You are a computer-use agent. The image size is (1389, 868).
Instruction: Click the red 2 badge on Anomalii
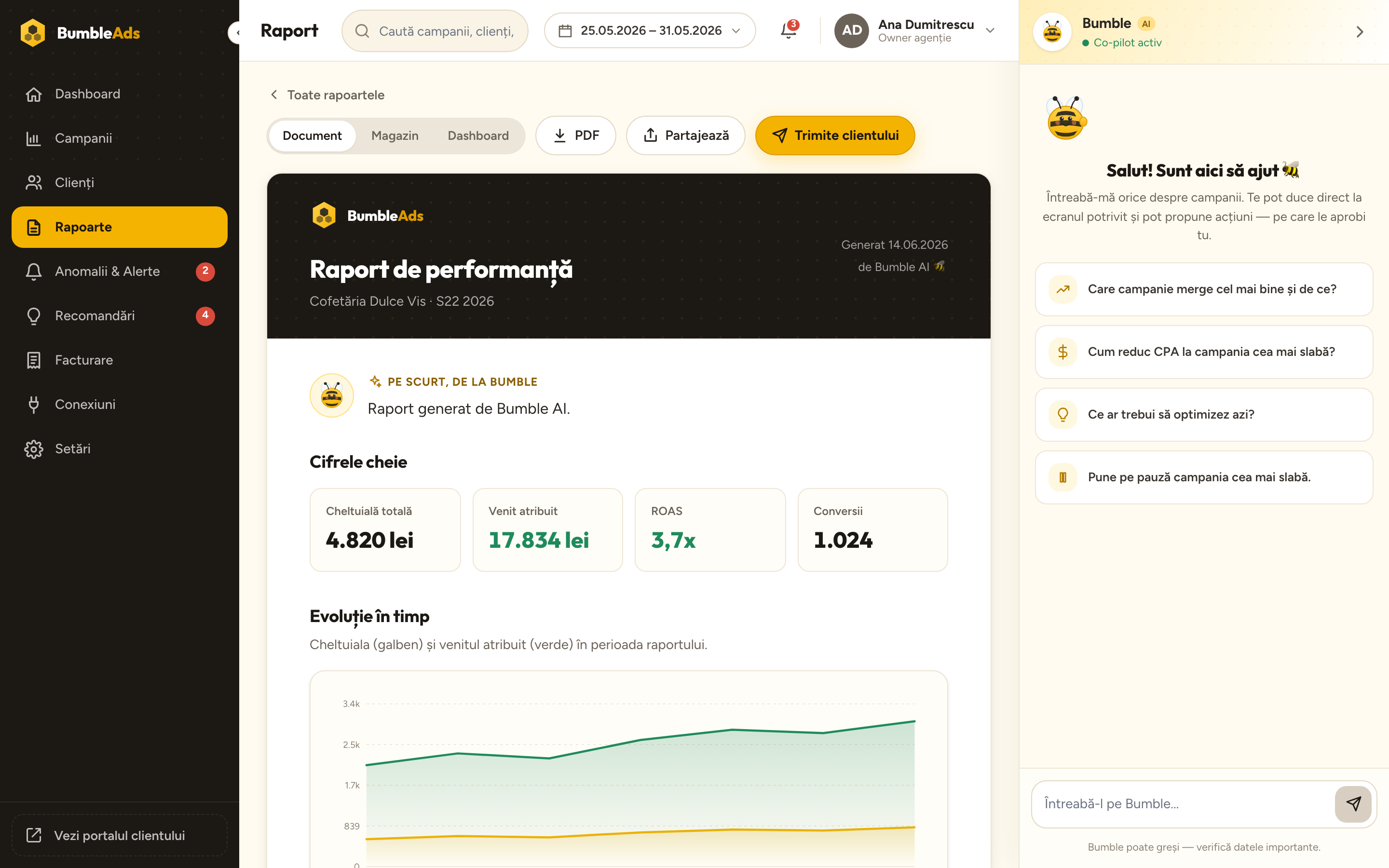(x=205, y=271)
